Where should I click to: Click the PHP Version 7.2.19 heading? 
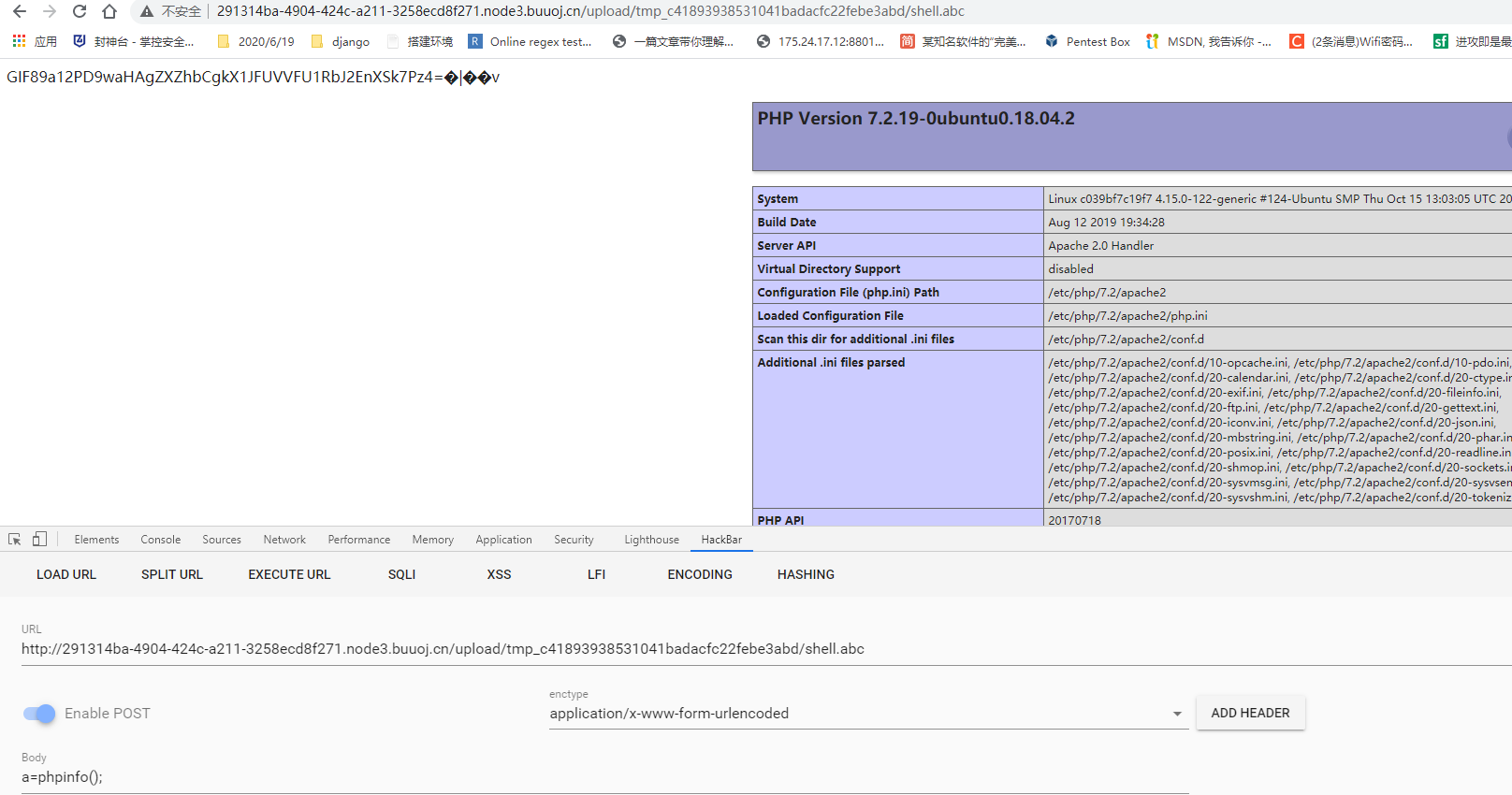916,119
